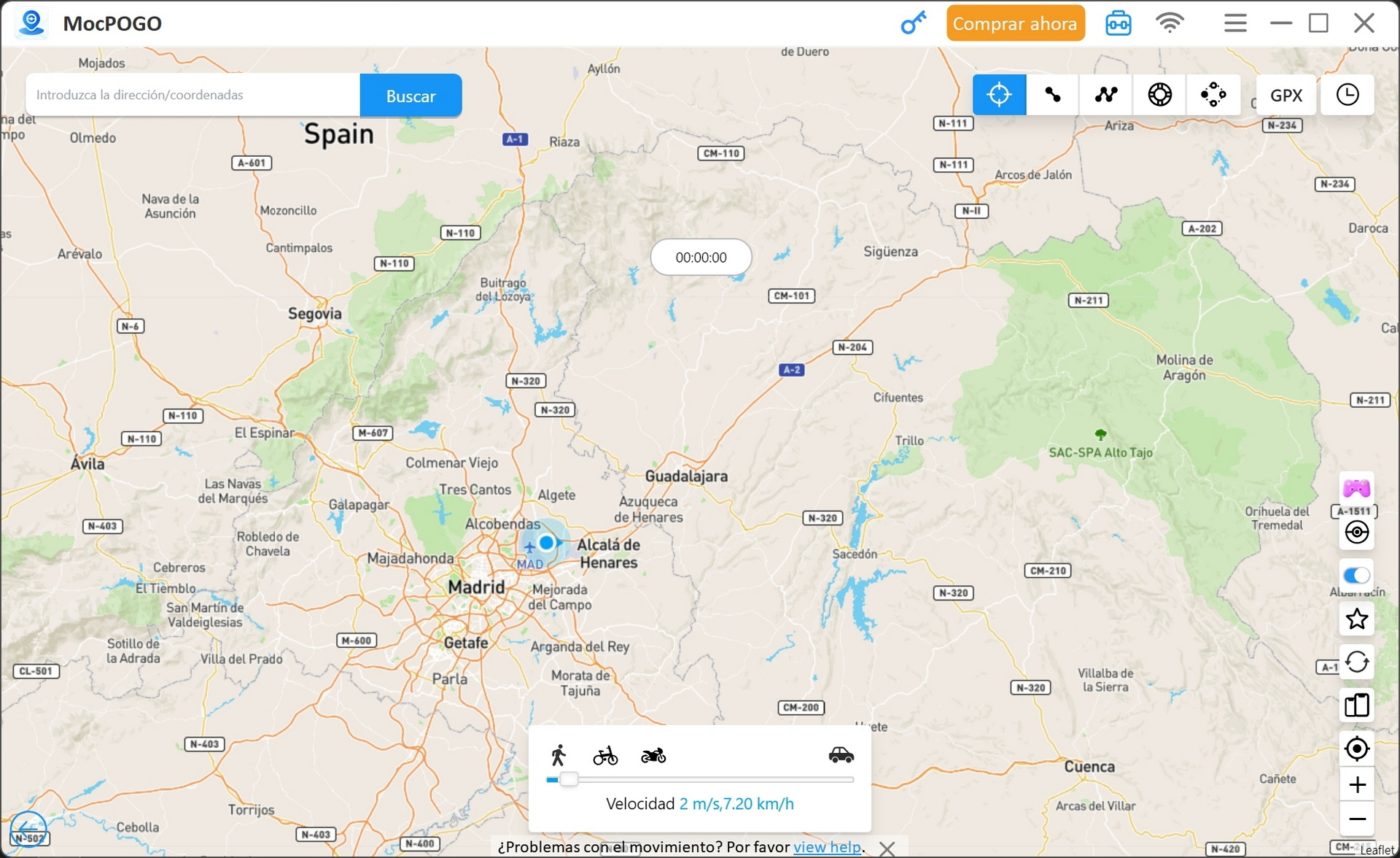Click the MocPOGO logo icon
Image resolution: width=1400 pixels, height=858 pixels.
[31, 23]
